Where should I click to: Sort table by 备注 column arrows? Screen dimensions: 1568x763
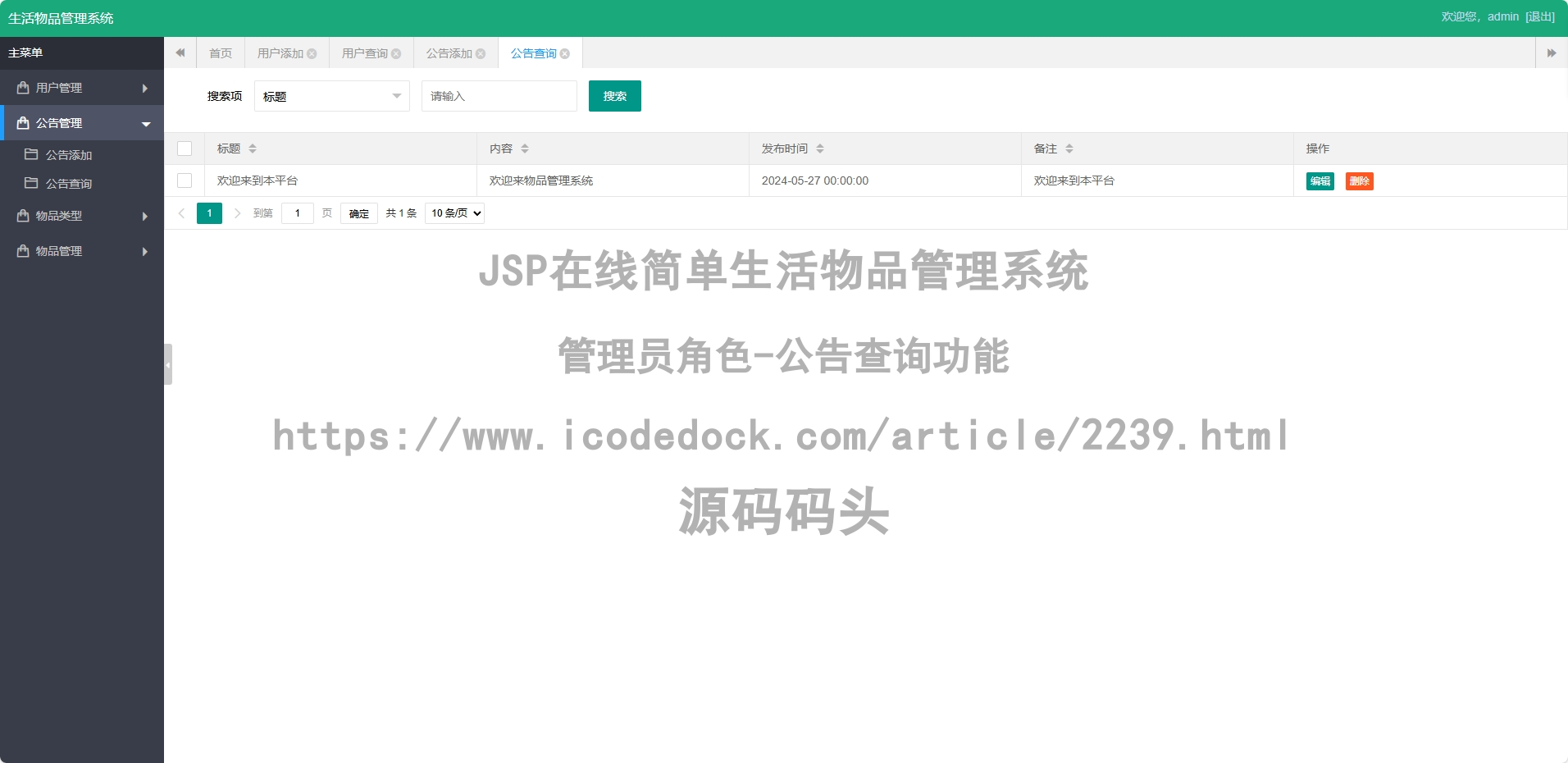(x=1069, y=148)
